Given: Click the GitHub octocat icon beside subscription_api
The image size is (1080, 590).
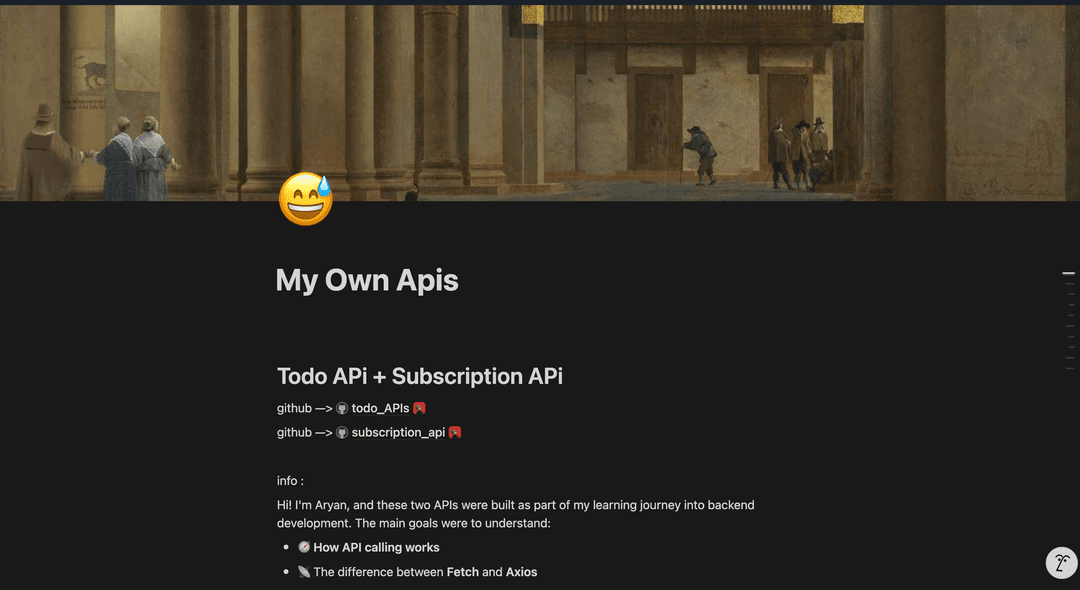Looking at the screenshot, I should tap(340, 432).
